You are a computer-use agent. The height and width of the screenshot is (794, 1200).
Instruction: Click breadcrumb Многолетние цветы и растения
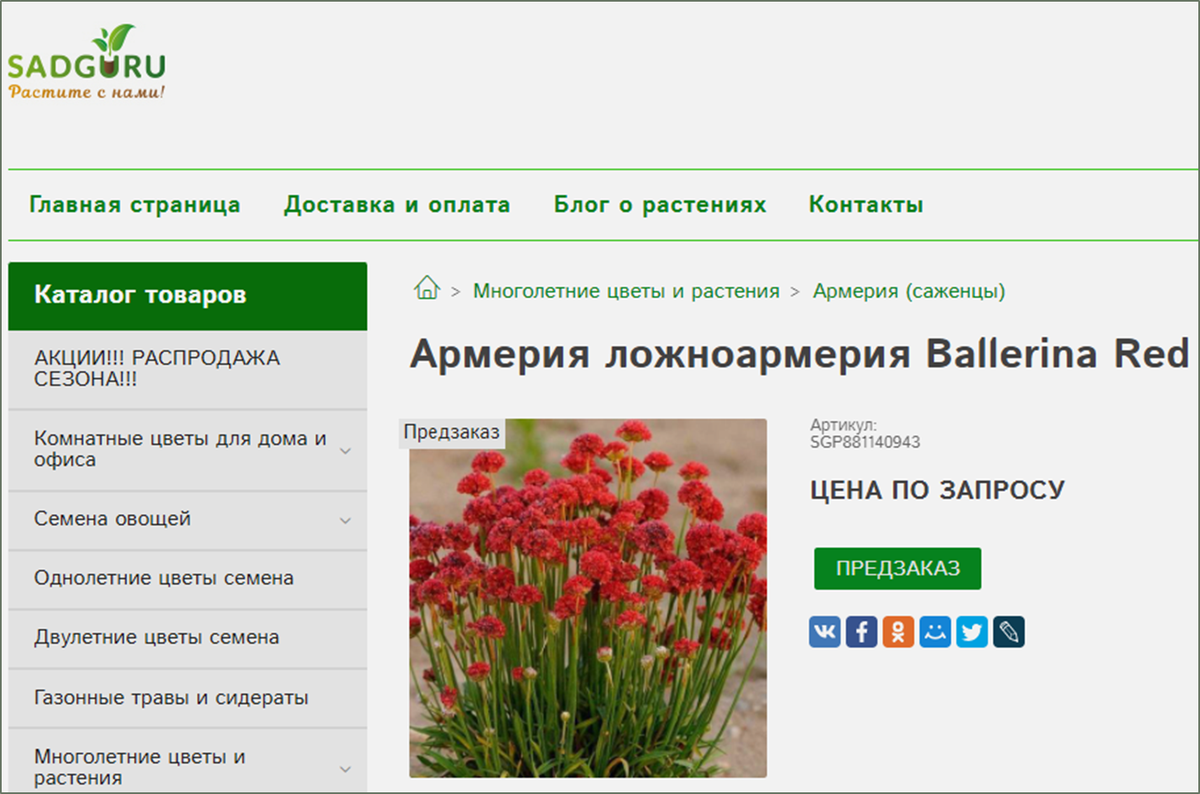click(x=626, y=291)
